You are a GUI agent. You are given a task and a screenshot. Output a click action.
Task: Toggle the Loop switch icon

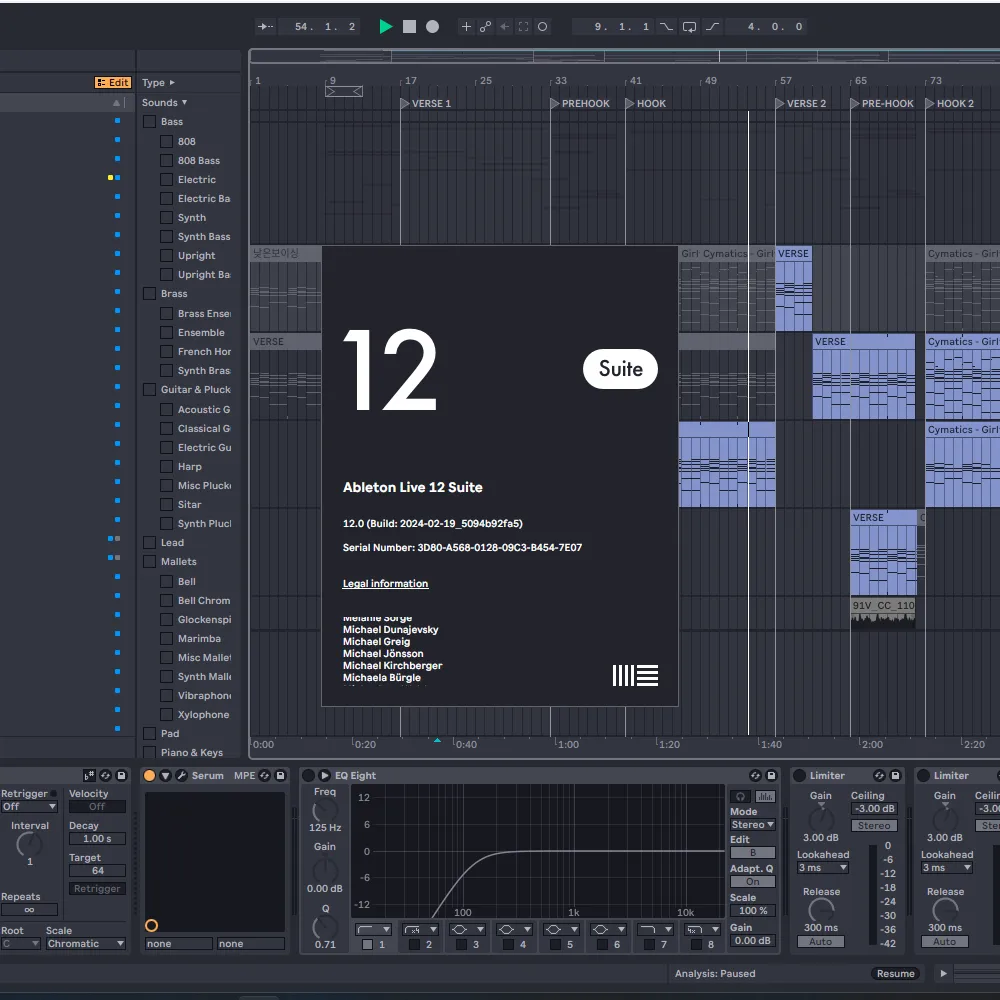tap(689, 27)
